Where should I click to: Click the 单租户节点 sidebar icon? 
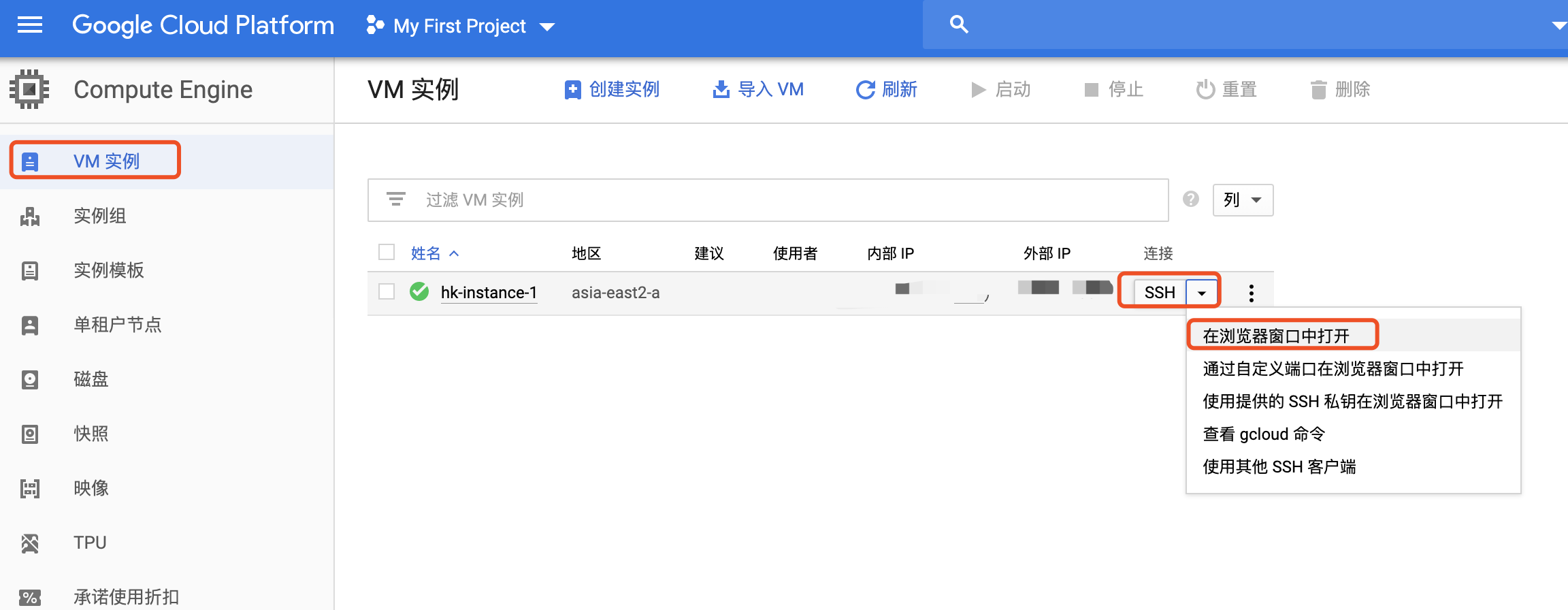coord(30,325)
